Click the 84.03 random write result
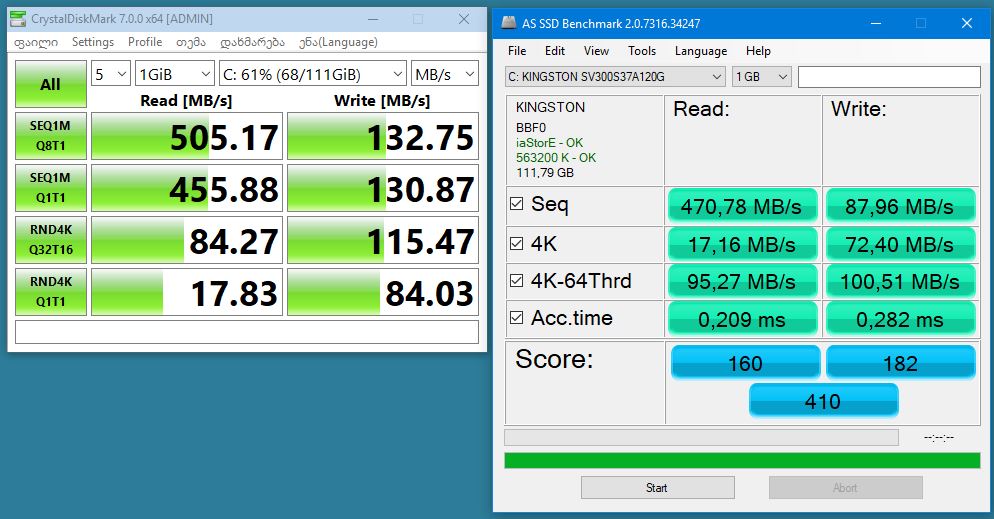The height and width of the screenshot is (519, 994). point(383,292)
